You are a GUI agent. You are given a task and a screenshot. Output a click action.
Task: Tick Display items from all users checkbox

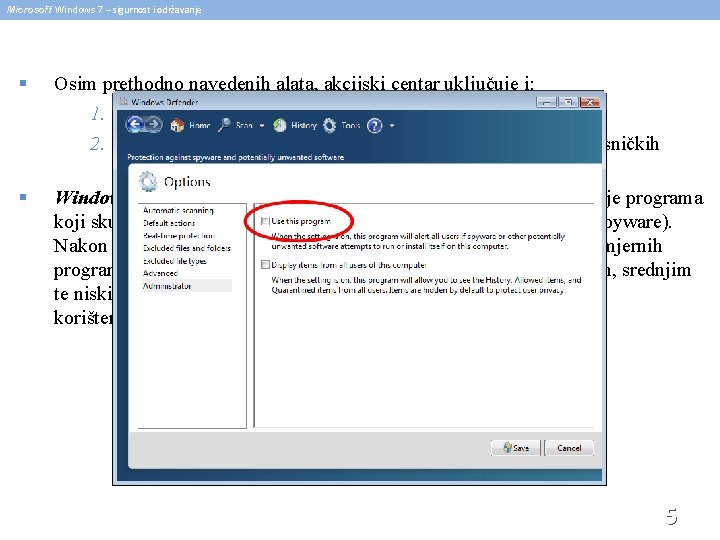(265, 264)
